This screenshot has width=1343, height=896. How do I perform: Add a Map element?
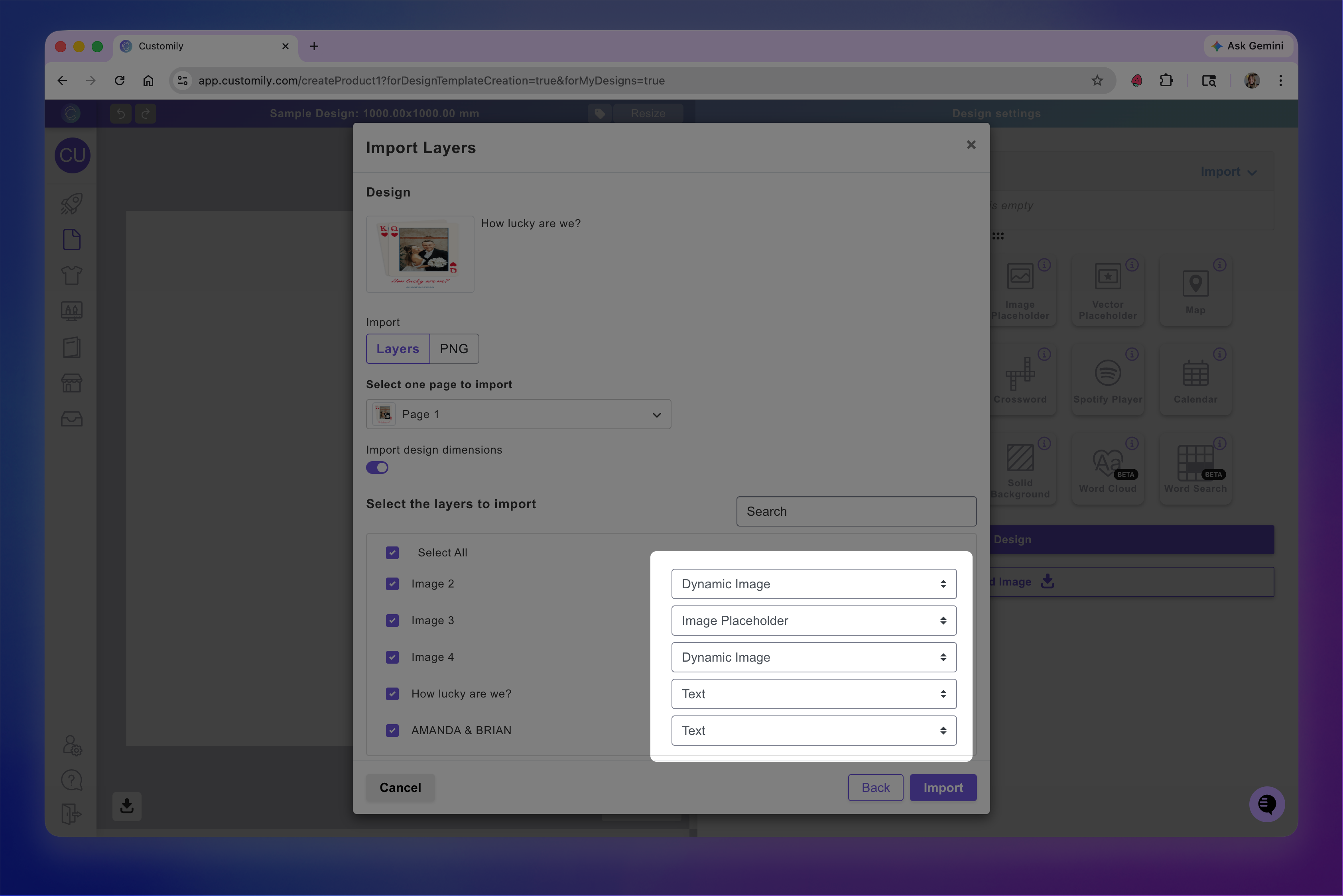[x=1195, y=291]
